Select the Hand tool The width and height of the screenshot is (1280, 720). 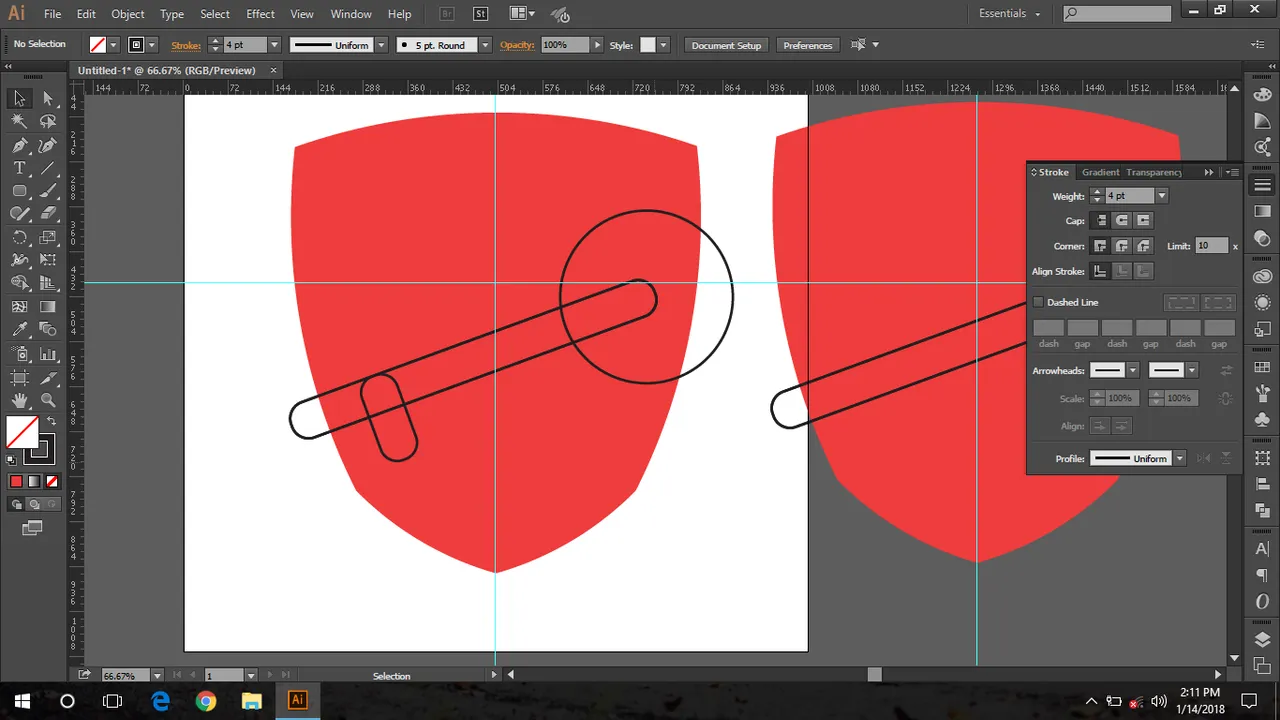[x=19, y=401]
